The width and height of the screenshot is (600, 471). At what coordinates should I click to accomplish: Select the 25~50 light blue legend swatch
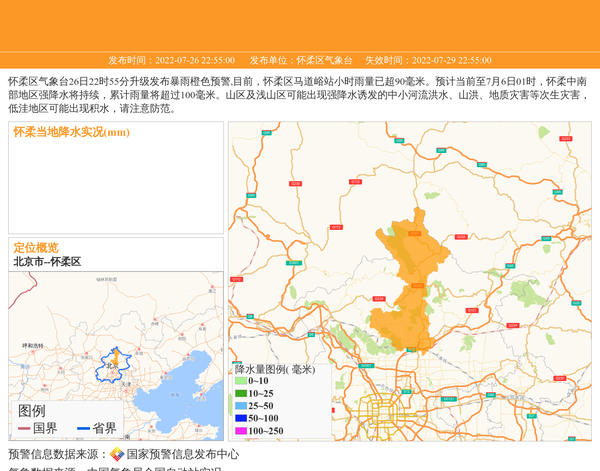pos(240,406)
